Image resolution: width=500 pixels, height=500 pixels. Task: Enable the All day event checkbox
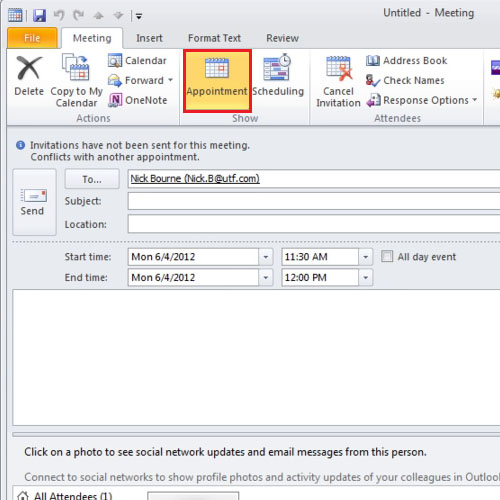(x=387, y=256)
